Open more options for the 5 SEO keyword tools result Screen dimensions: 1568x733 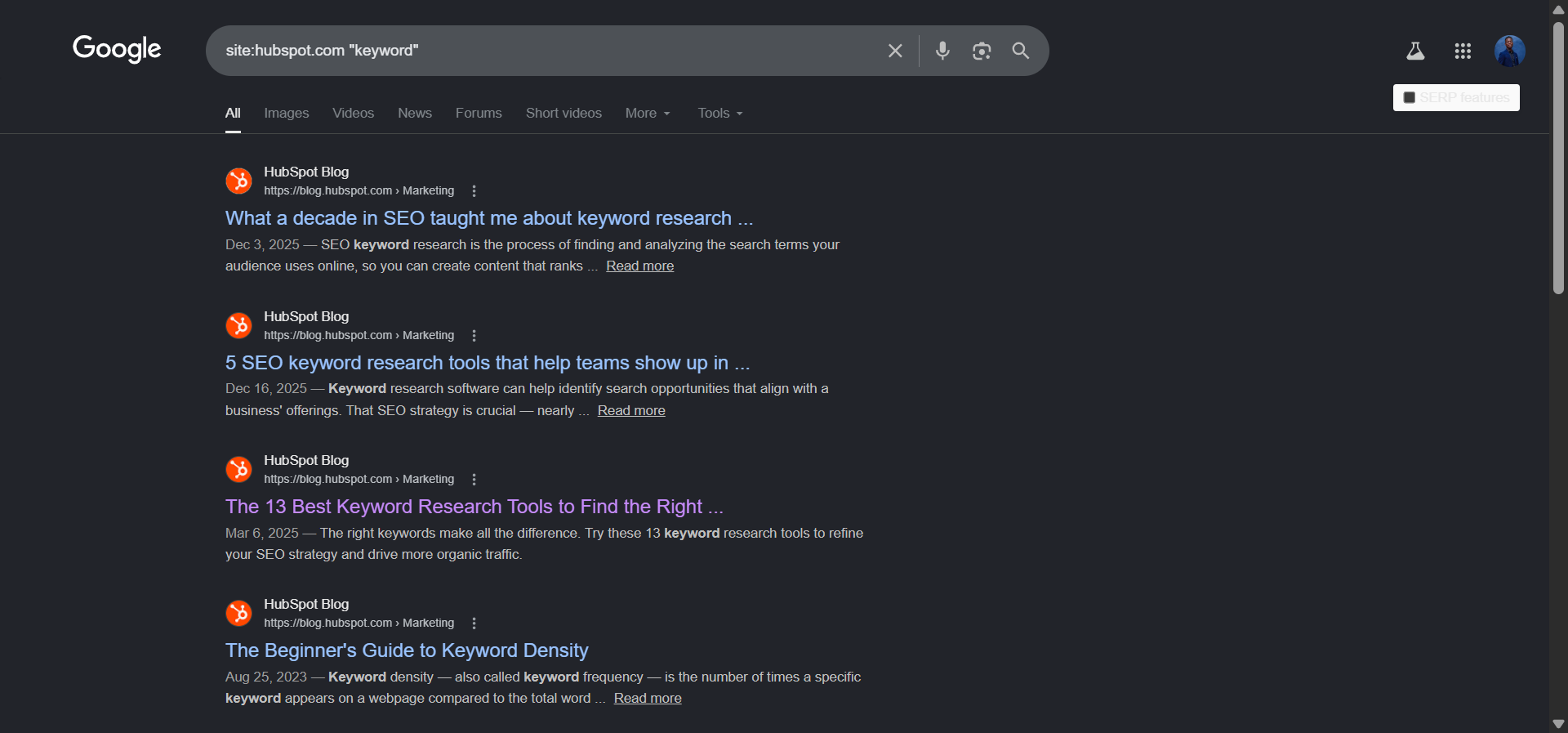tap(474, 336)
